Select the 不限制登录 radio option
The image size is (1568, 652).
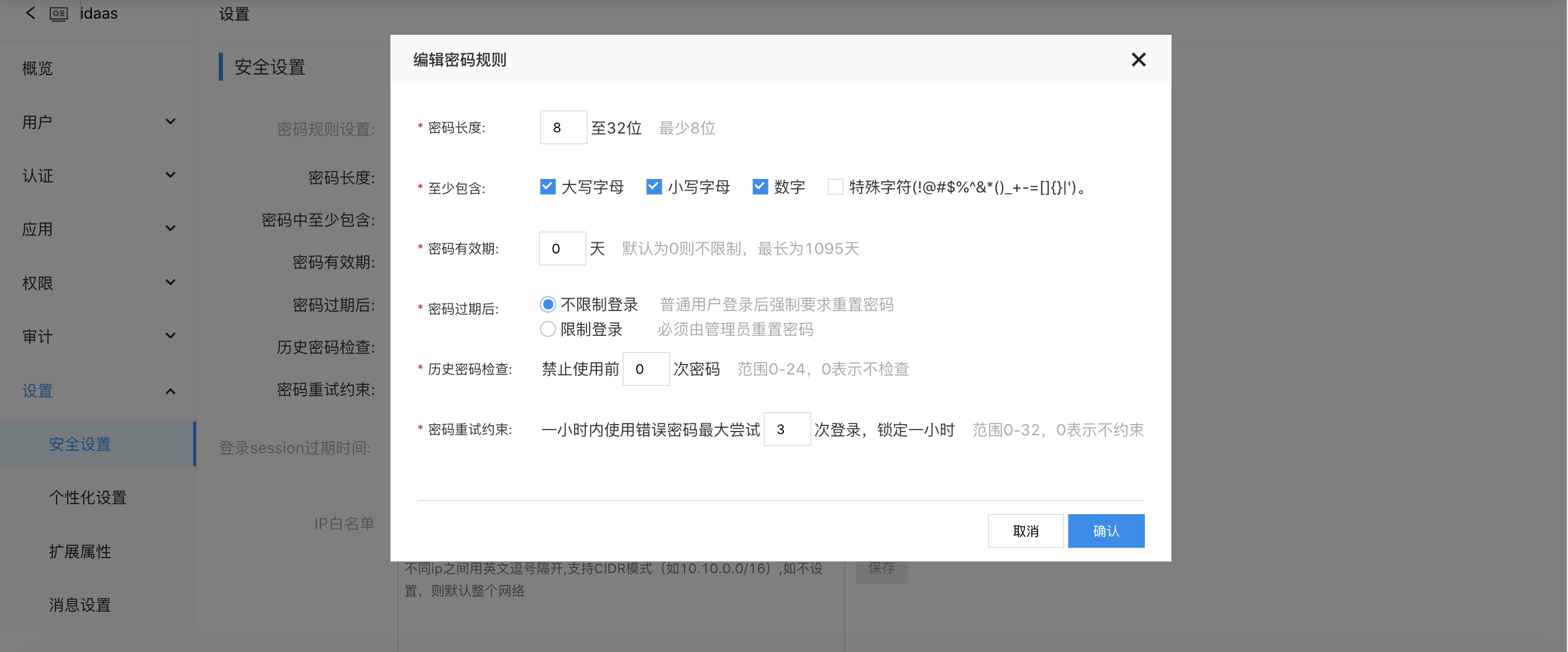click(547, 304)
